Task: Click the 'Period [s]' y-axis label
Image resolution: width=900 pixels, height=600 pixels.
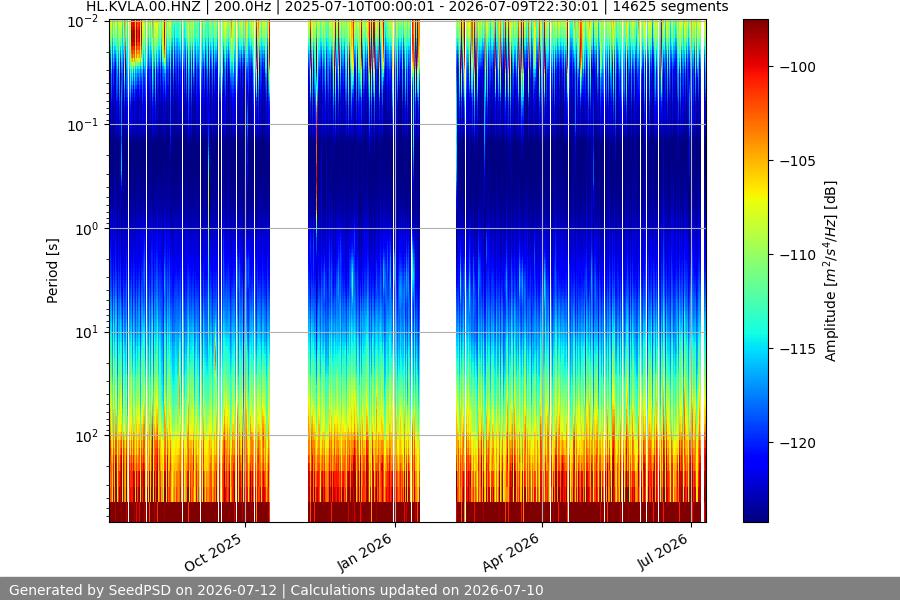Action: click(x=52, y=271)
